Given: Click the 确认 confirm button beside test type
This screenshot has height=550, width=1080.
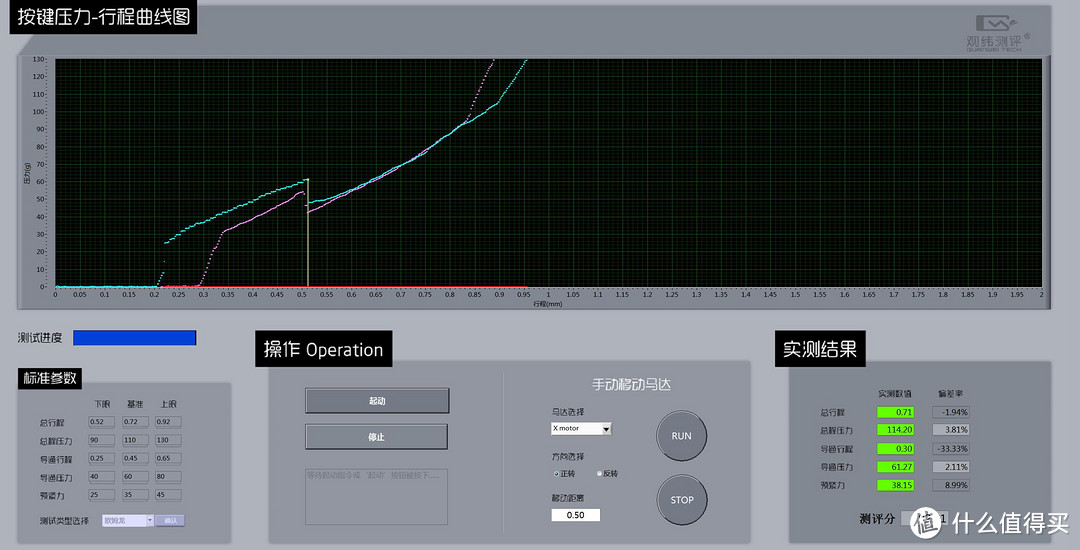Looking at the screenshot, I should [169, 520].
